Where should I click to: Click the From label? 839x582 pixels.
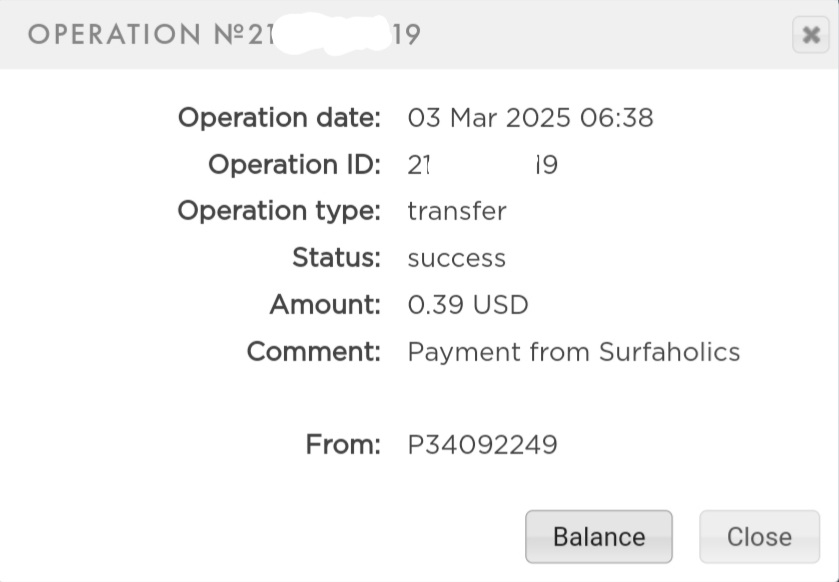click(x=343, y=445)
